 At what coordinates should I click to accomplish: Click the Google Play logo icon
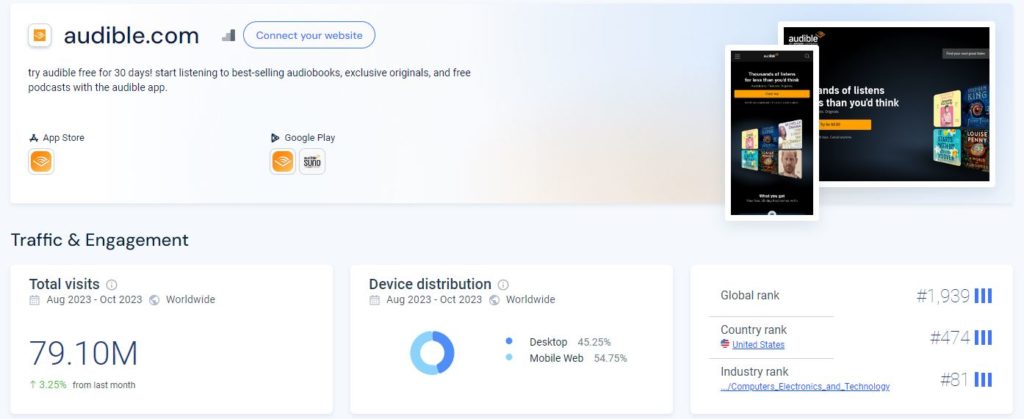click(x=275, y=138)
